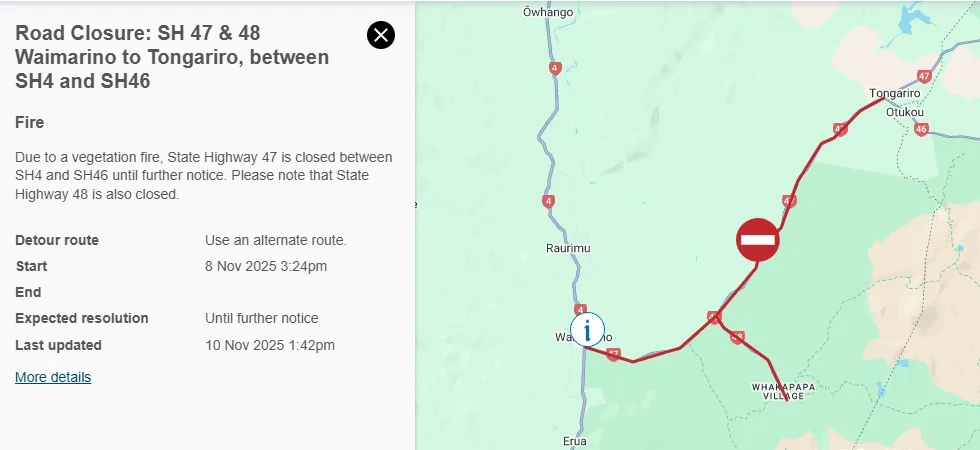Click the SH 4 shield below Ōwhango
The image size is (980, 450).
click(x=555, y=69)
